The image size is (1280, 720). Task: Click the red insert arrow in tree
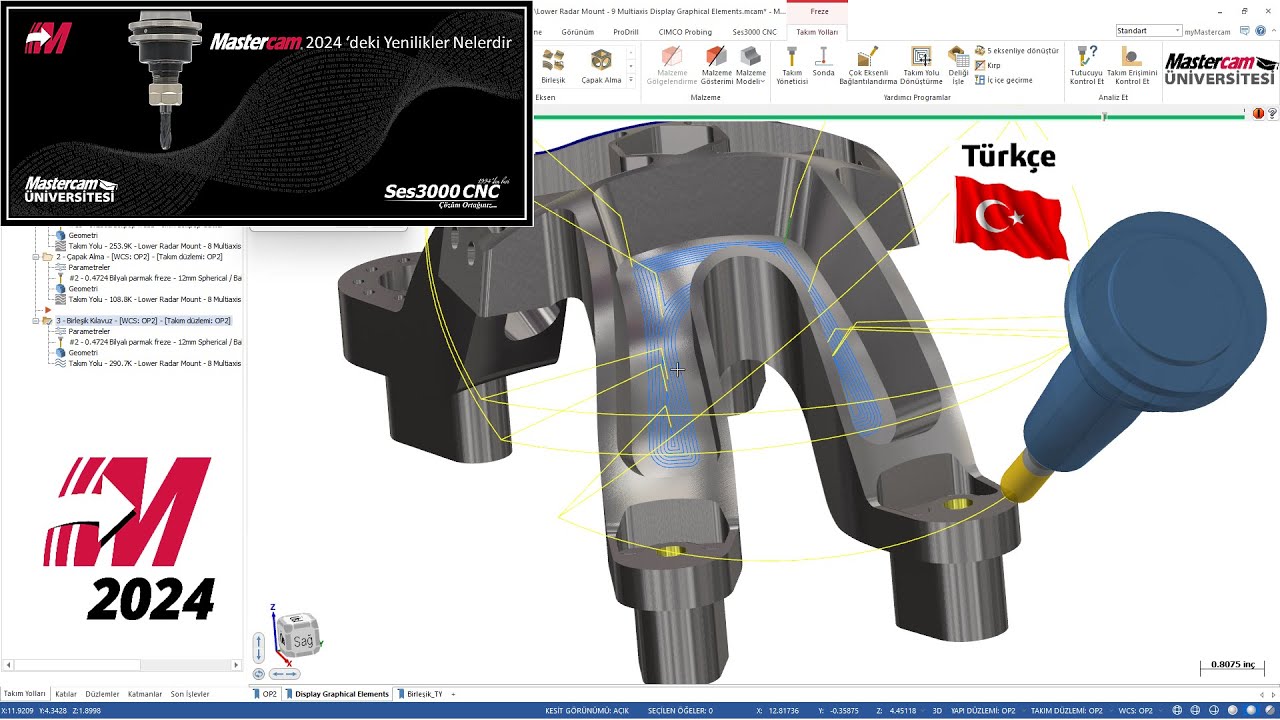pyautogui.click(x=47, y=310)
